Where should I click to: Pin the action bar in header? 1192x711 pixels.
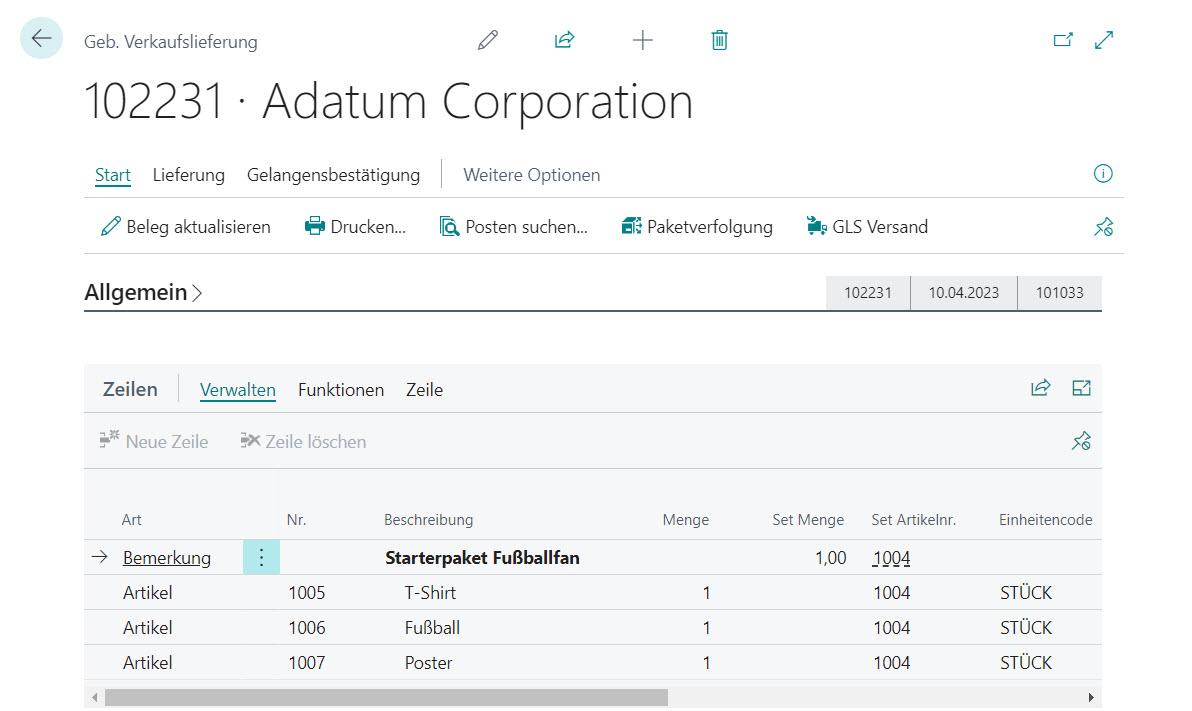tap(1104, 227)
